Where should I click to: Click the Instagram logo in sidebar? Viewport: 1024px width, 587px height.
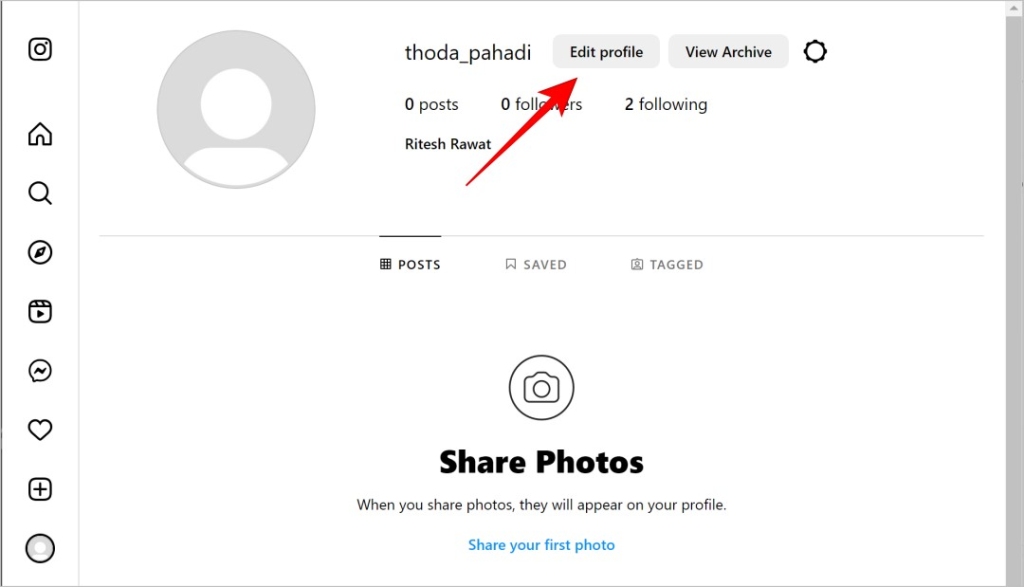(x=40, y=49)
